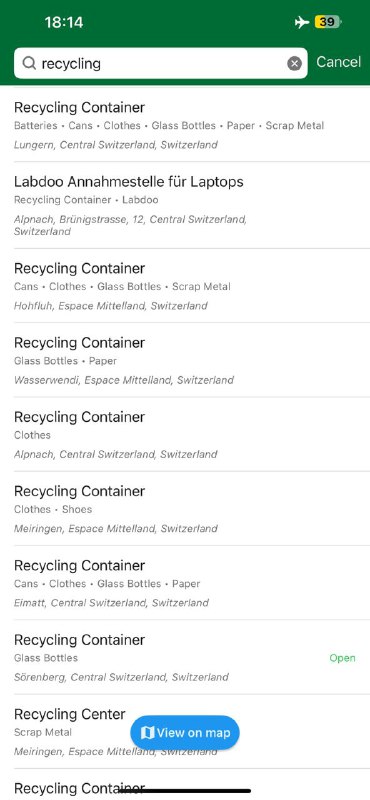Tap the green Open status label
This screenshot has height=800, width=370.
tap(342, 658)
